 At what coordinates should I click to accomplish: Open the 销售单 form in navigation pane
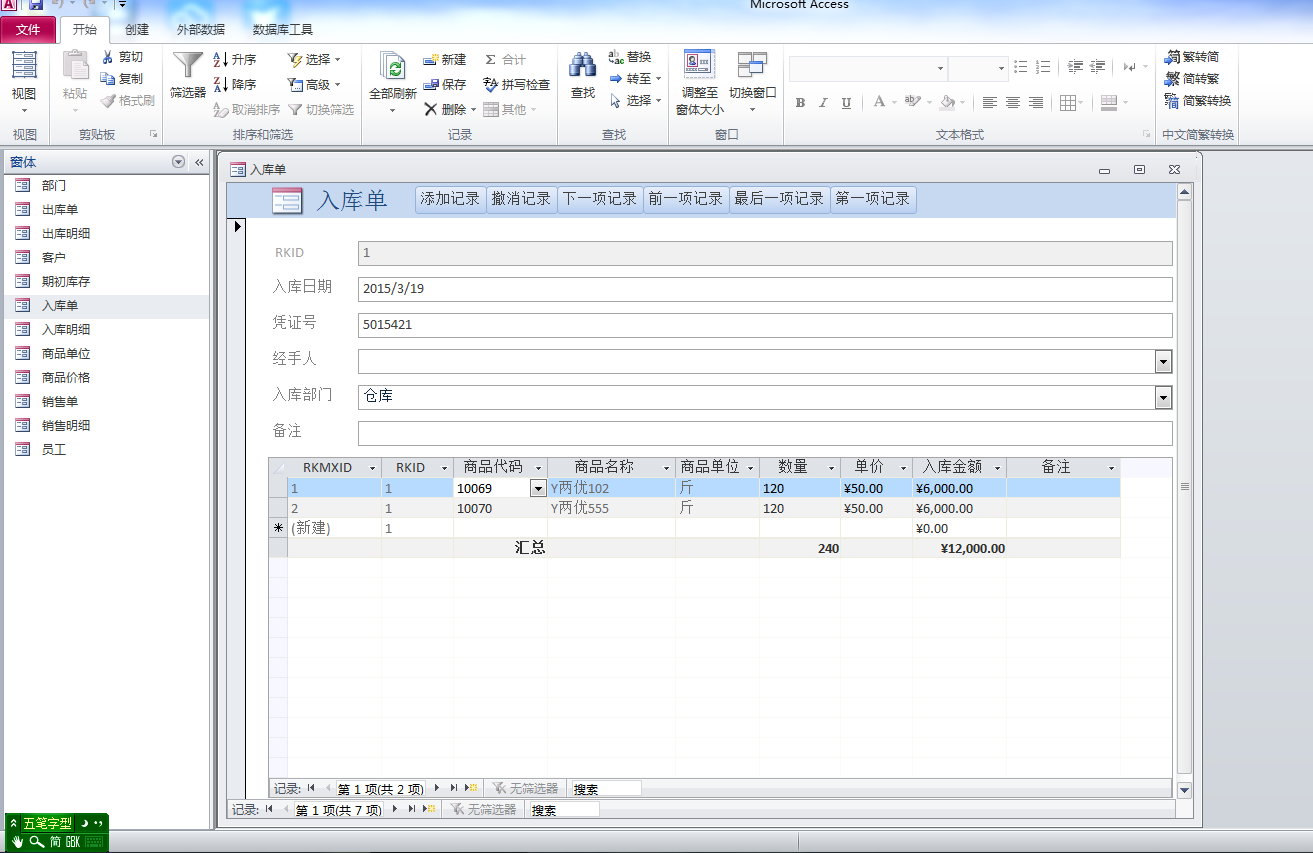[x=60, y=402]
